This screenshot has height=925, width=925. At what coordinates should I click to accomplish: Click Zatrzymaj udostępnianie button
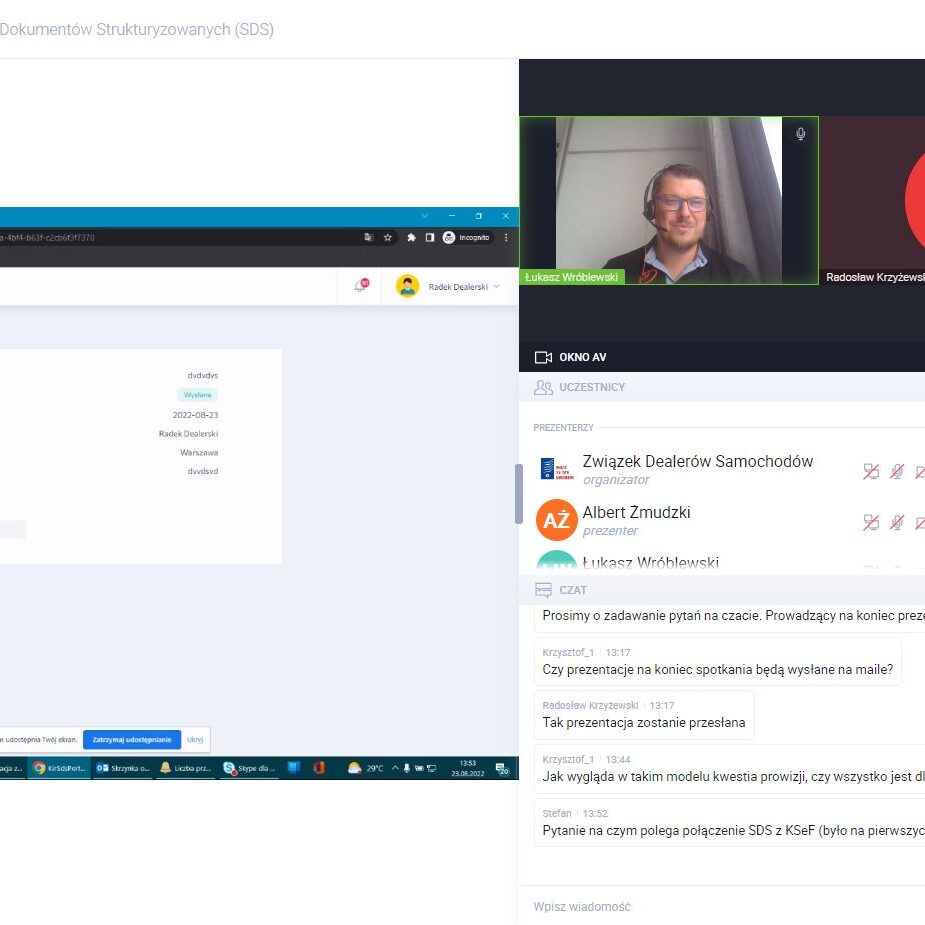pyautogui.click(x=131, y=740)
